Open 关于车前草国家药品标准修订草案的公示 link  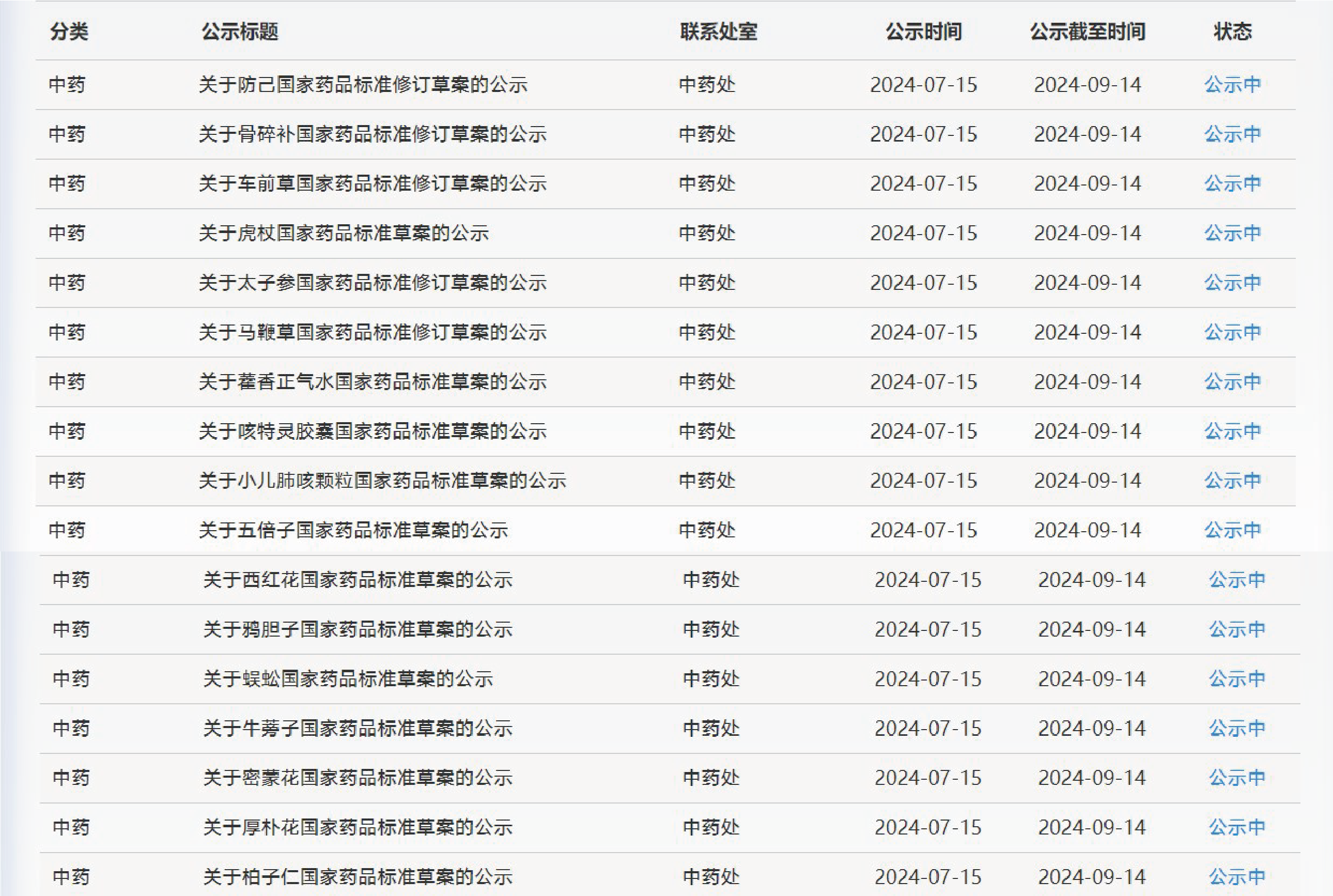click(373, 183)
